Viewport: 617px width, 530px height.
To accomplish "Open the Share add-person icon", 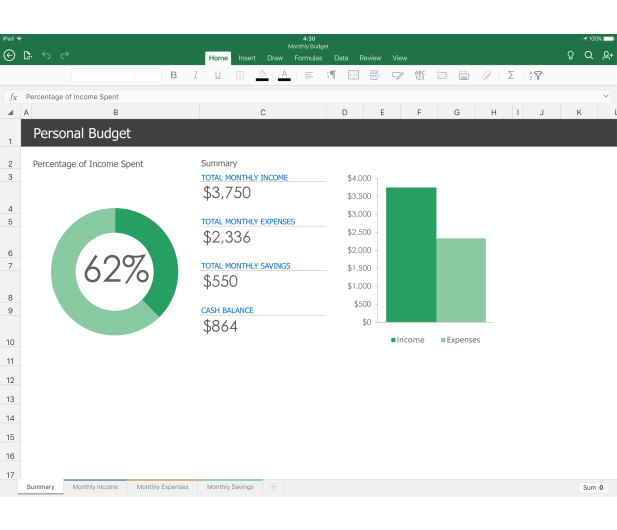I will click(607, 55).
